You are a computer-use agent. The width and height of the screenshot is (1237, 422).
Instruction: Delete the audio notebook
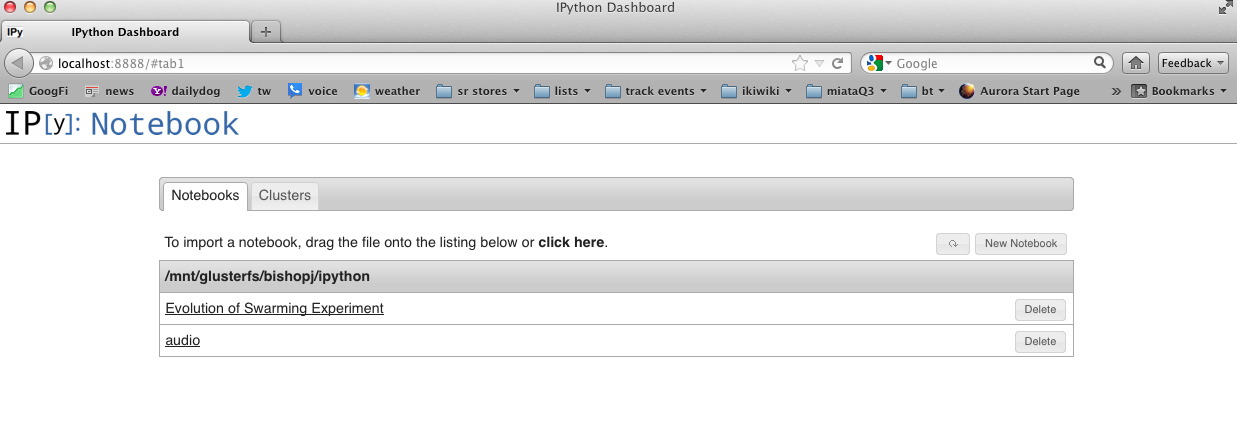click(x=1040, y=342)
